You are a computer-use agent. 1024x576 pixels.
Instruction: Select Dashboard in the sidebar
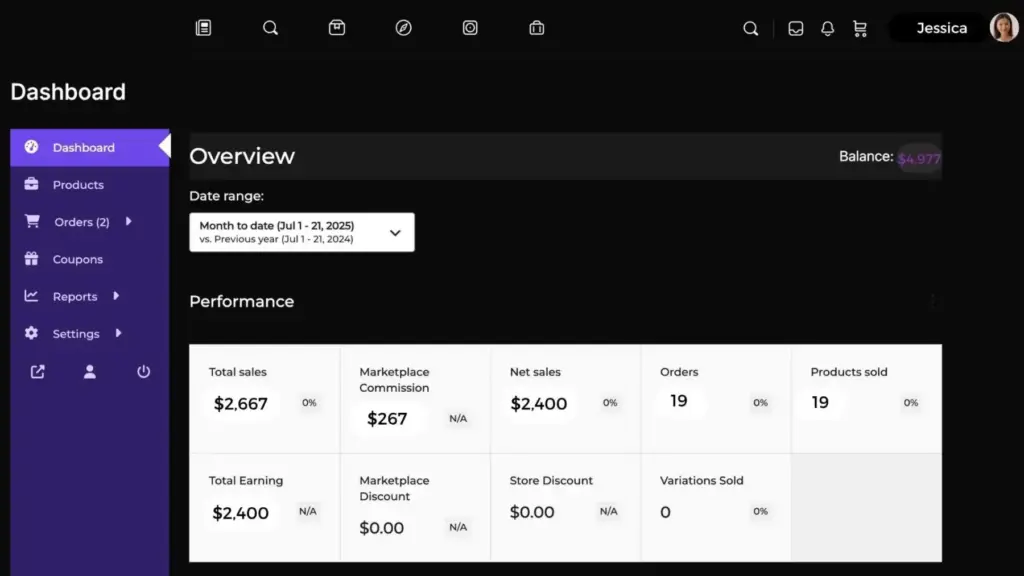pyautogui.click(x=83, y=148)
